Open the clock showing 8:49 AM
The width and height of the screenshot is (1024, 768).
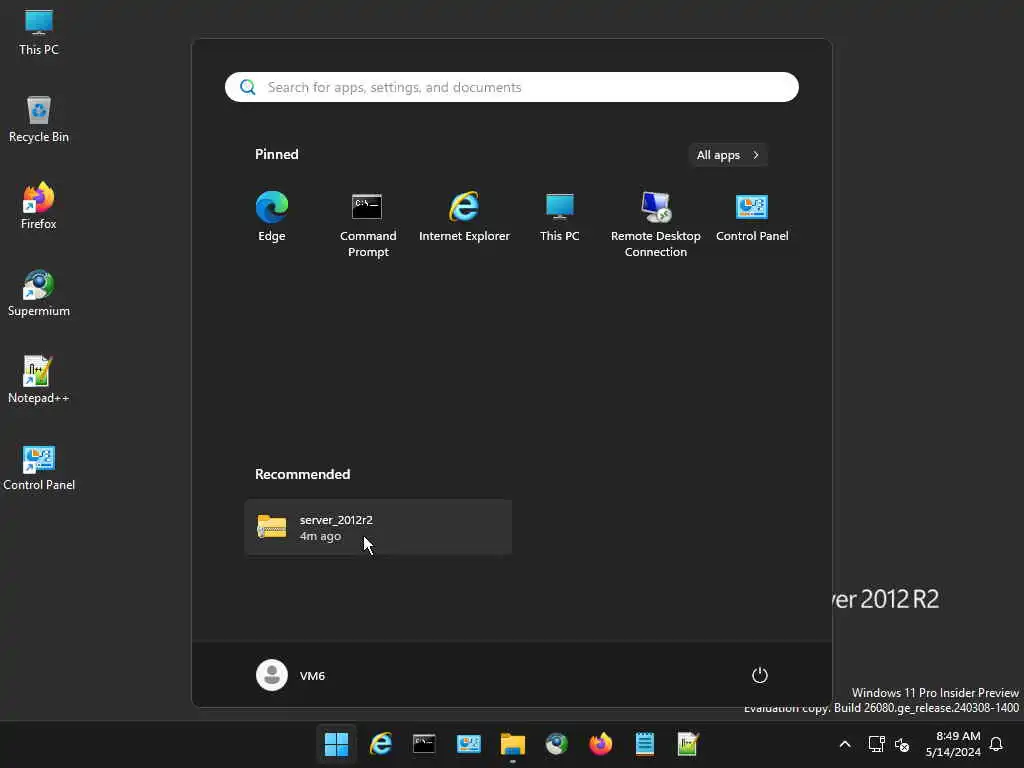pyautogui.click(x=953, y=744)
